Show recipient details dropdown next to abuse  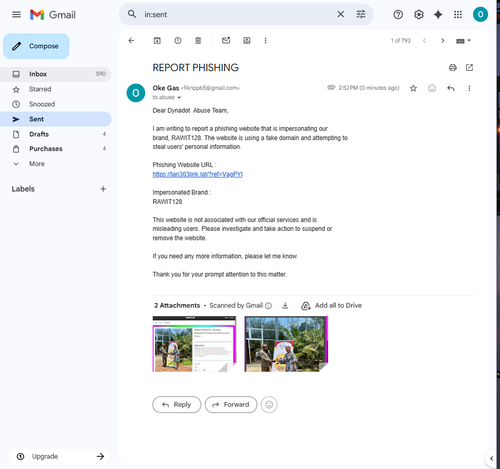(179, 98)
